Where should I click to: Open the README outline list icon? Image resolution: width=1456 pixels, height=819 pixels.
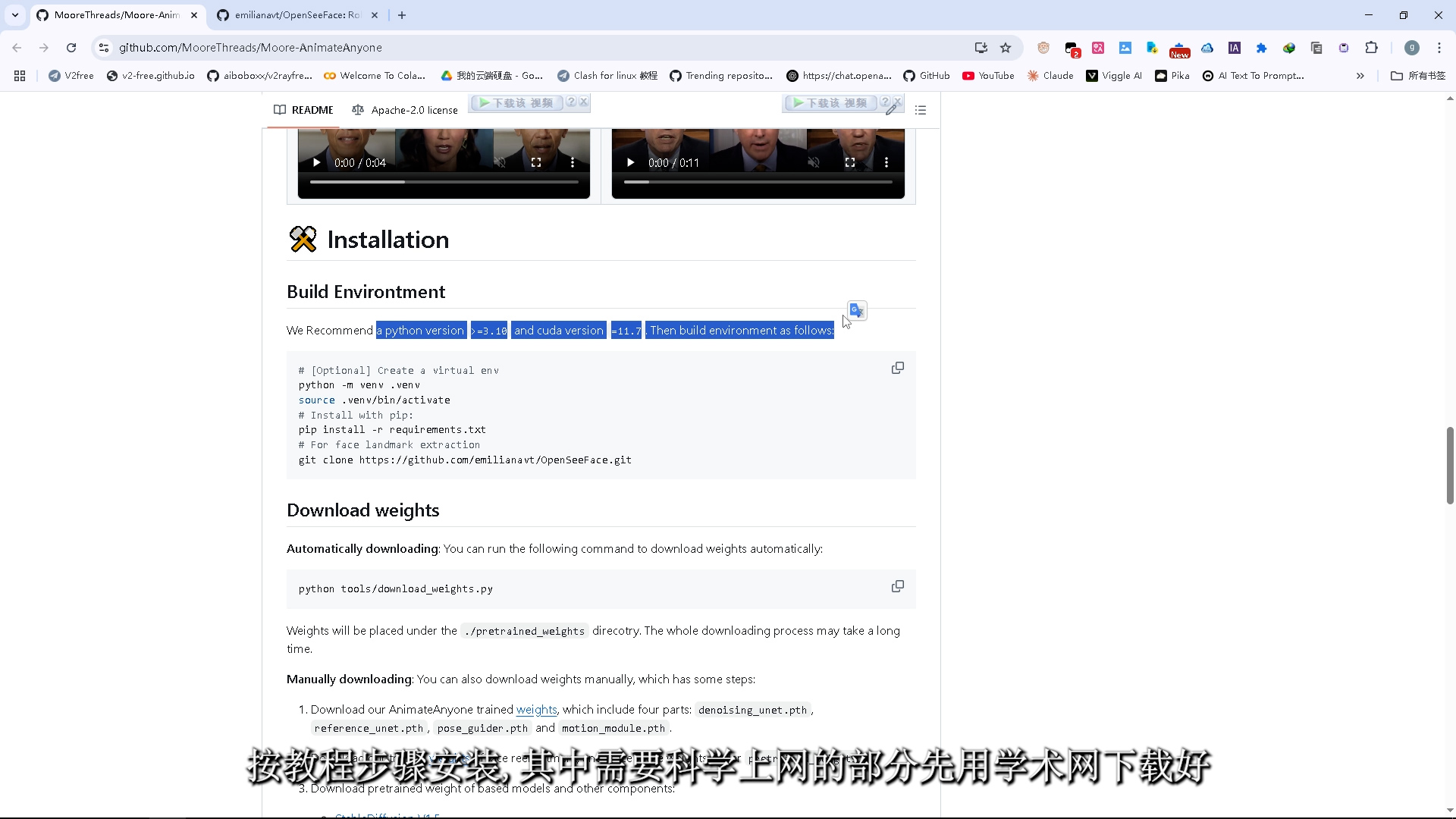pos(921,110)
